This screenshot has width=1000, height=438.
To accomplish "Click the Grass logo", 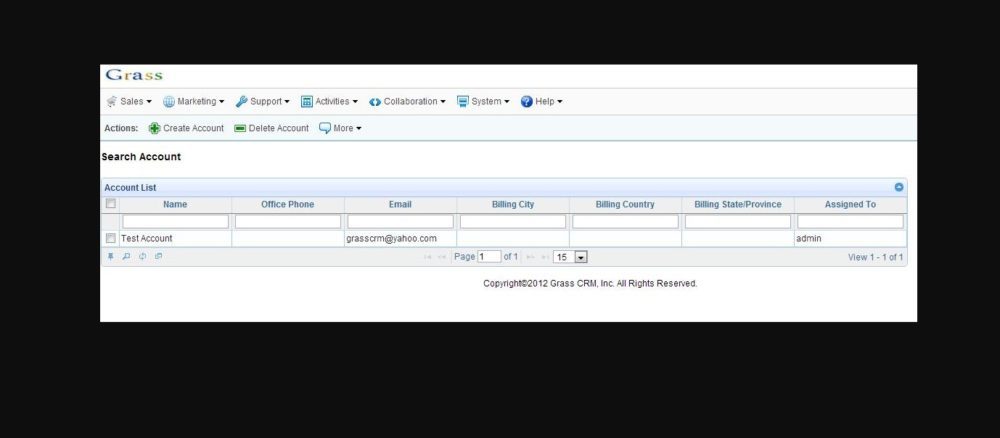I will (134, 75).
